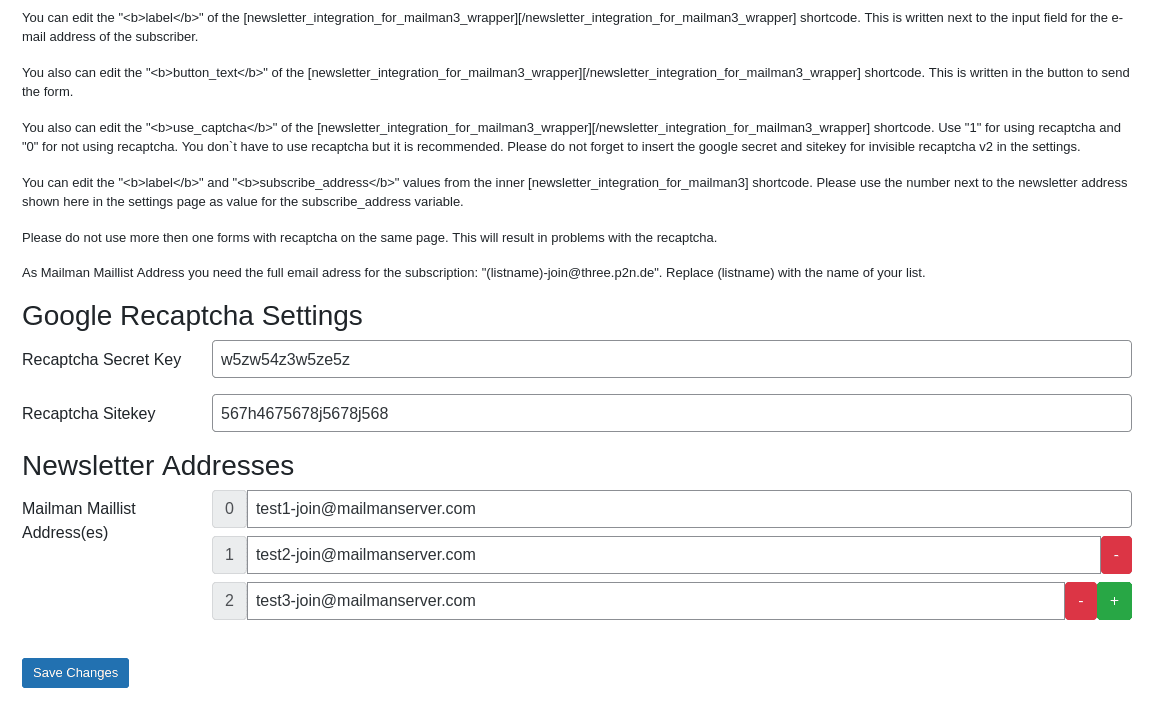Click the test1-join email address field
The width and height of the screenshot is (1162, 718).
pos(690,509)
